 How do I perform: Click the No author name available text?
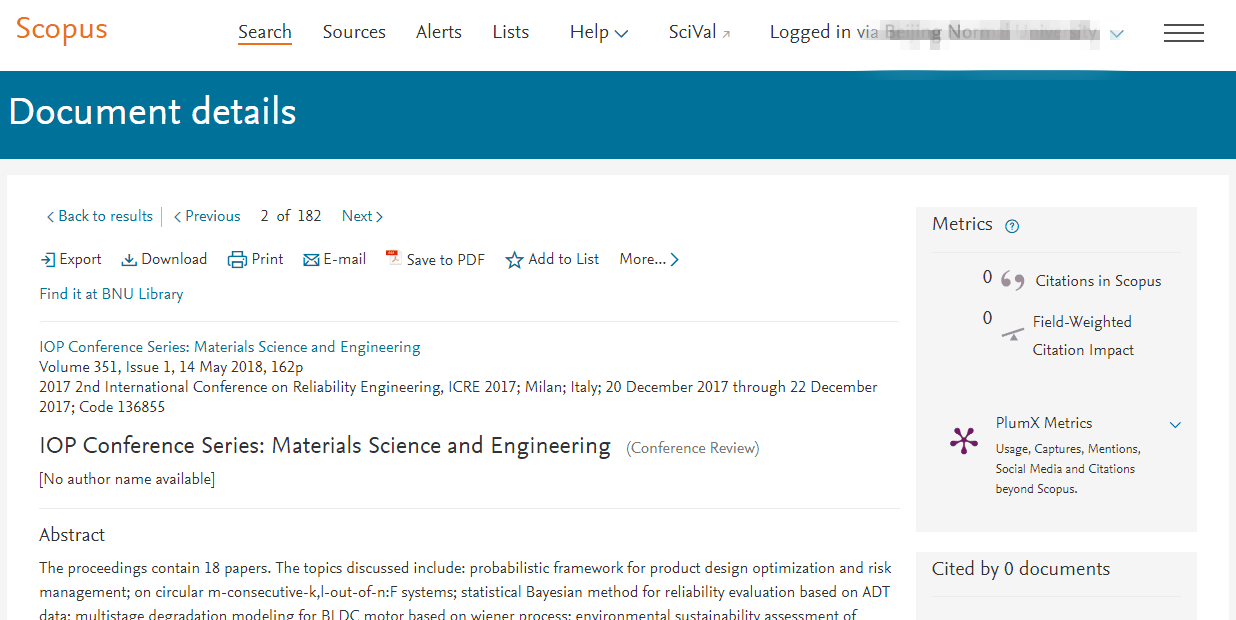127,479
